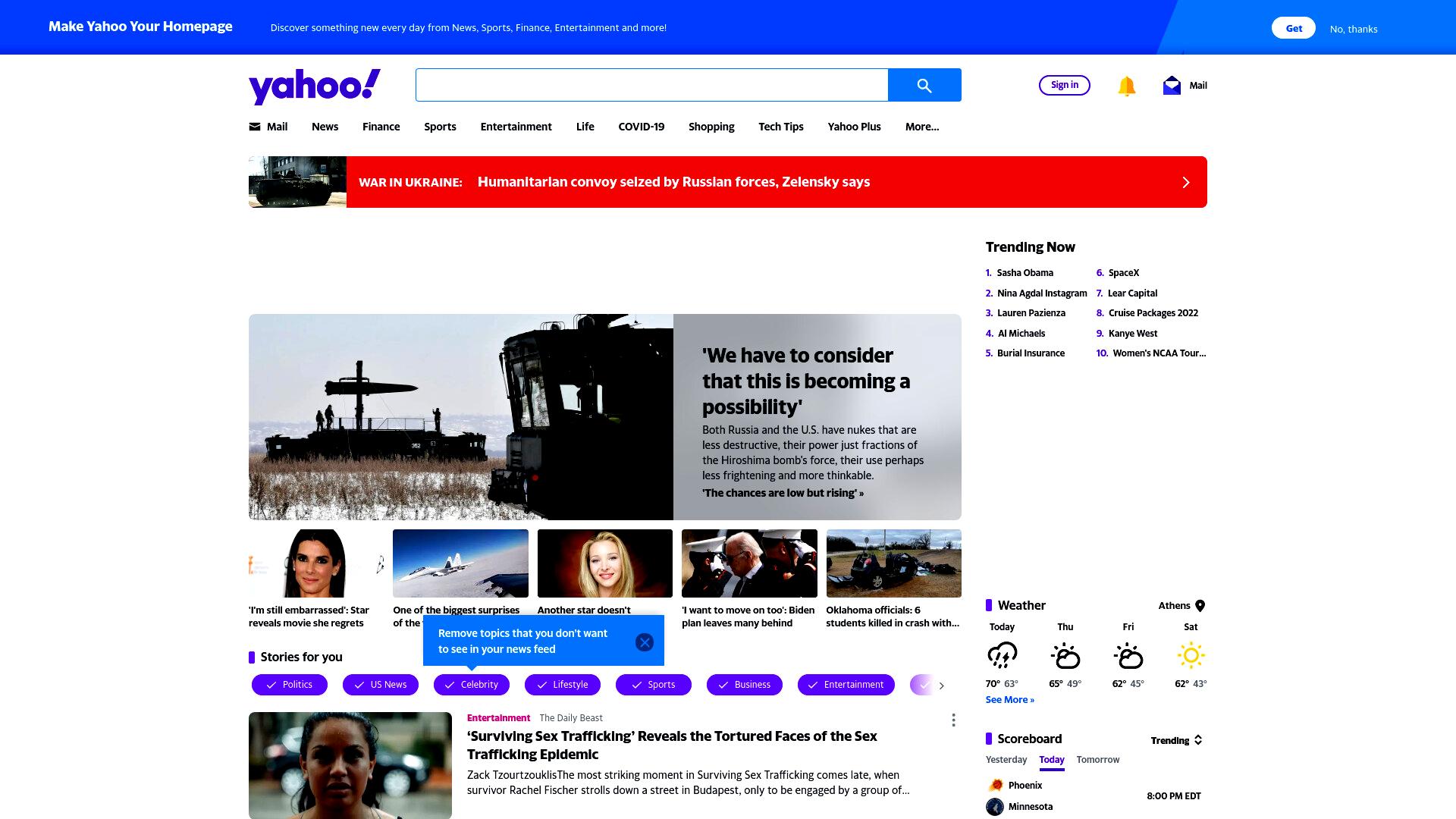The width and height of the screenshot is (1456, 819).
Task: Open Life in the navigation bar
Action: [x=585, y=127]
